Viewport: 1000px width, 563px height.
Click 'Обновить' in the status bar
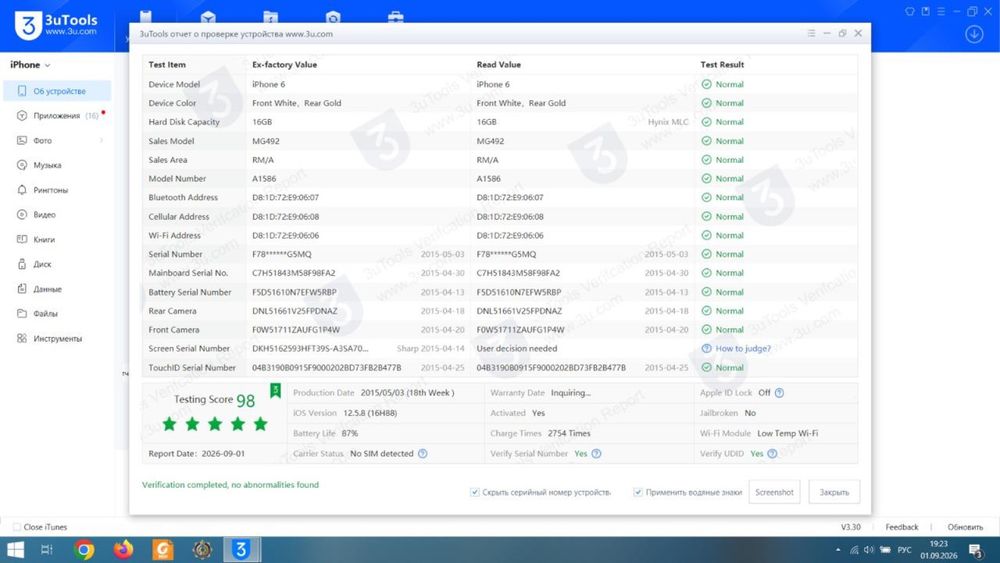pos(965,527)
